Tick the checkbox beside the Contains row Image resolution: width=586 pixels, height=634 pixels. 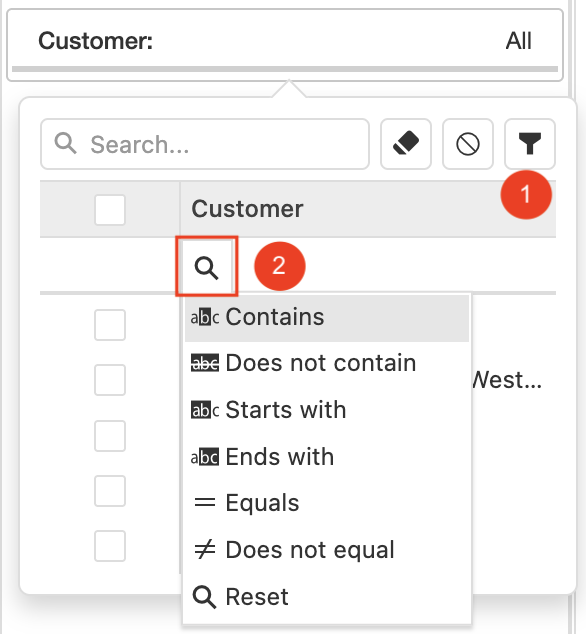point(110,325)
